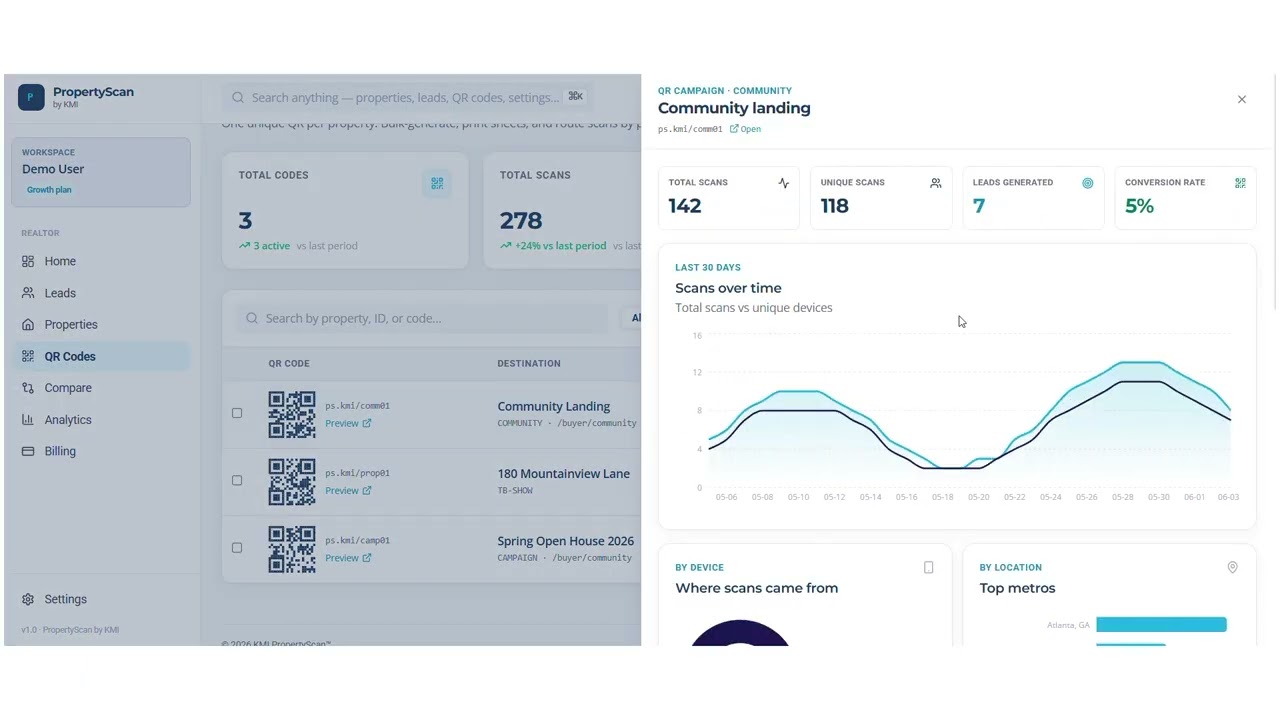The image size is (1280, 720).
Task: Click the Growth plan badge
Action: tap(49, 190)
